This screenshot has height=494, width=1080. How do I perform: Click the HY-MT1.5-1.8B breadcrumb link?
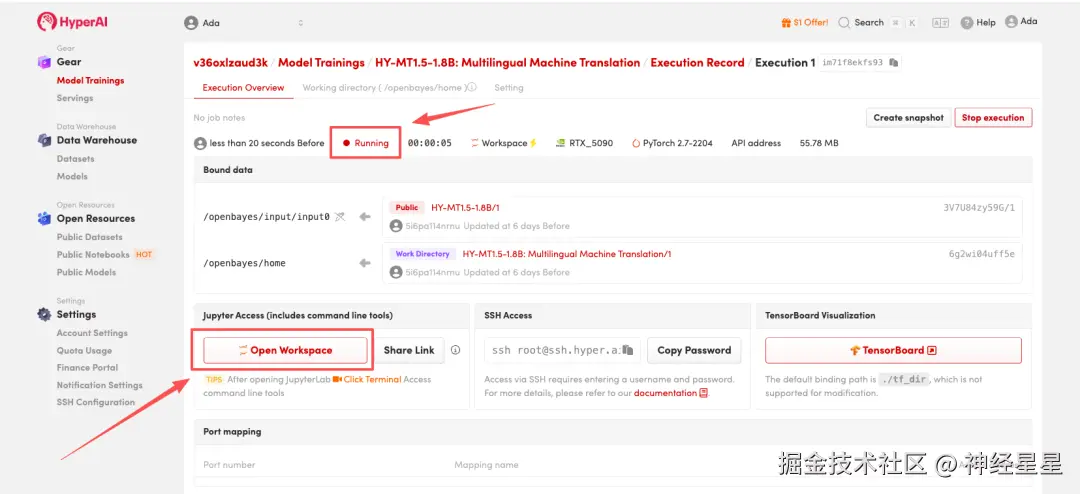[x=508, y=63]
